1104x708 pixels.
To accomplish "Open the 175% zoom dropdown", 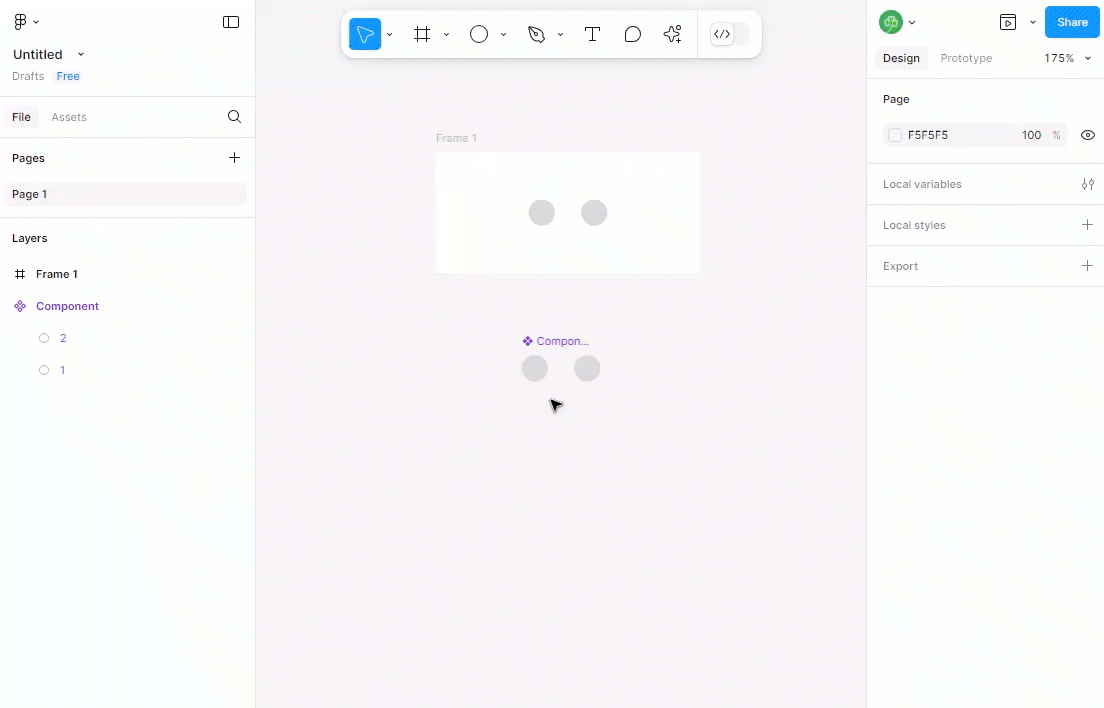I will coord(1067,58).
